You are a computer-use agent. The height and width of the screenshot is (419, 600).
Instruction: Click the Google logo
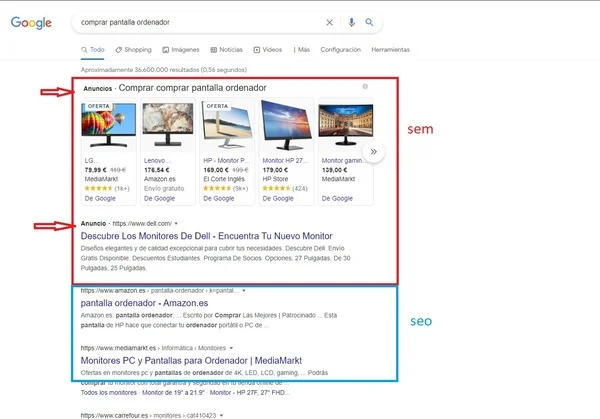click(x=31, y=23)
